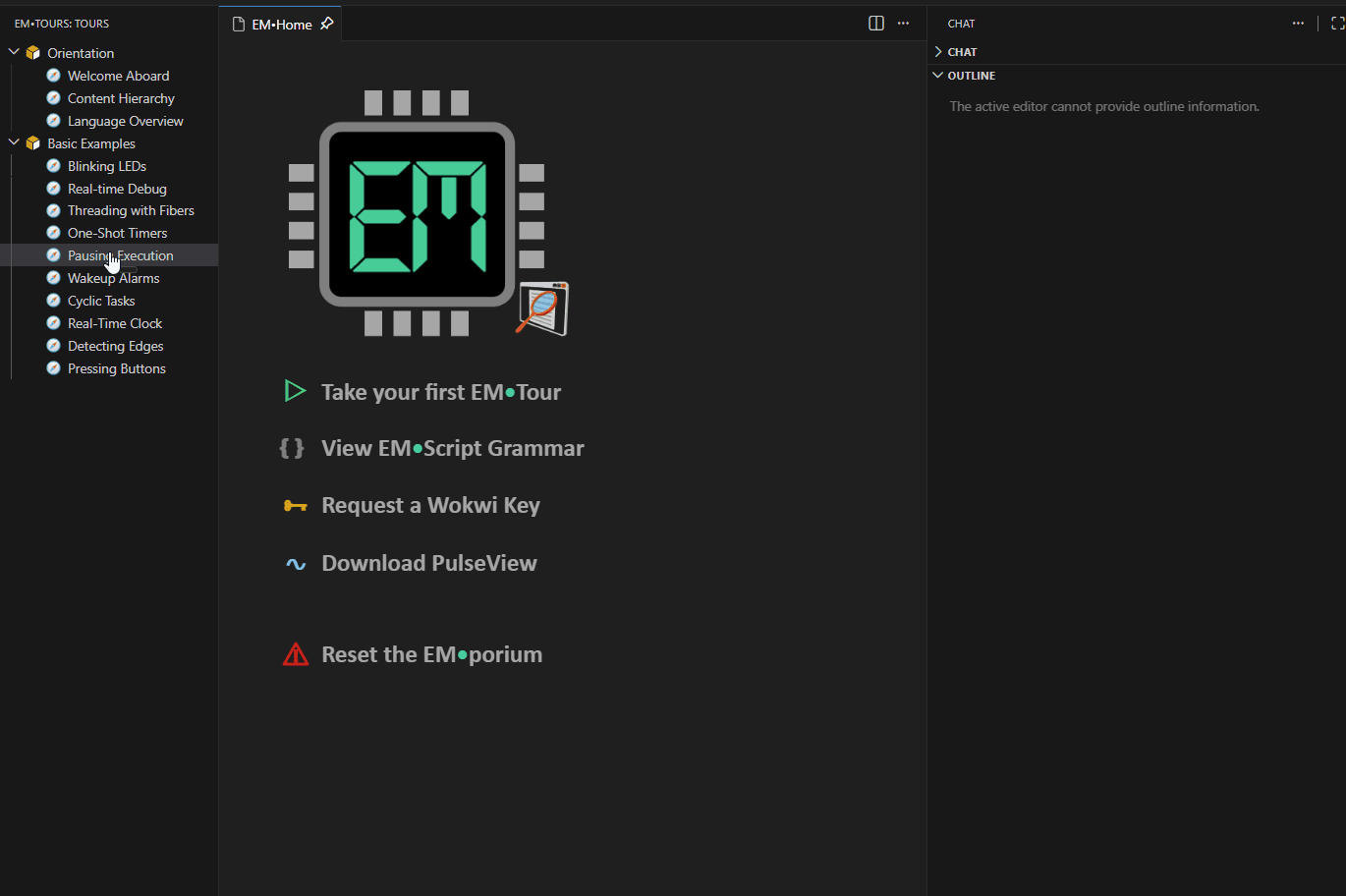The width and height of the screenshot is (1346, 896).
Task: Open Chat panel more actions ellipsis
Action: click(1298, 24)
